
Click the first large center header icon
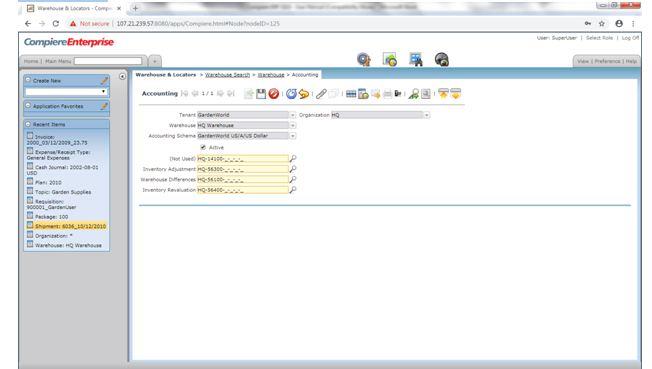pos(364,59)
